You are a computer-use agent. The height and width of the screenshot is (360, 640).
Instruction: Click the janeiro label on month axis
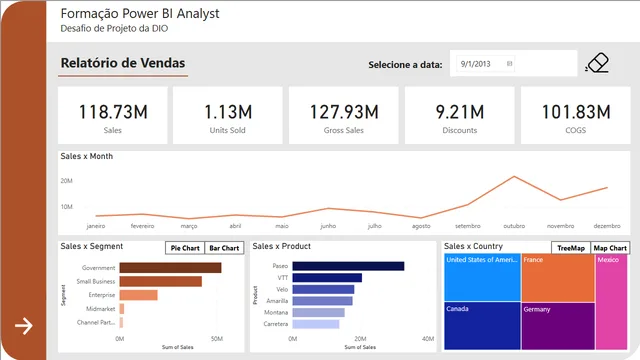click(x=96, y=226)
